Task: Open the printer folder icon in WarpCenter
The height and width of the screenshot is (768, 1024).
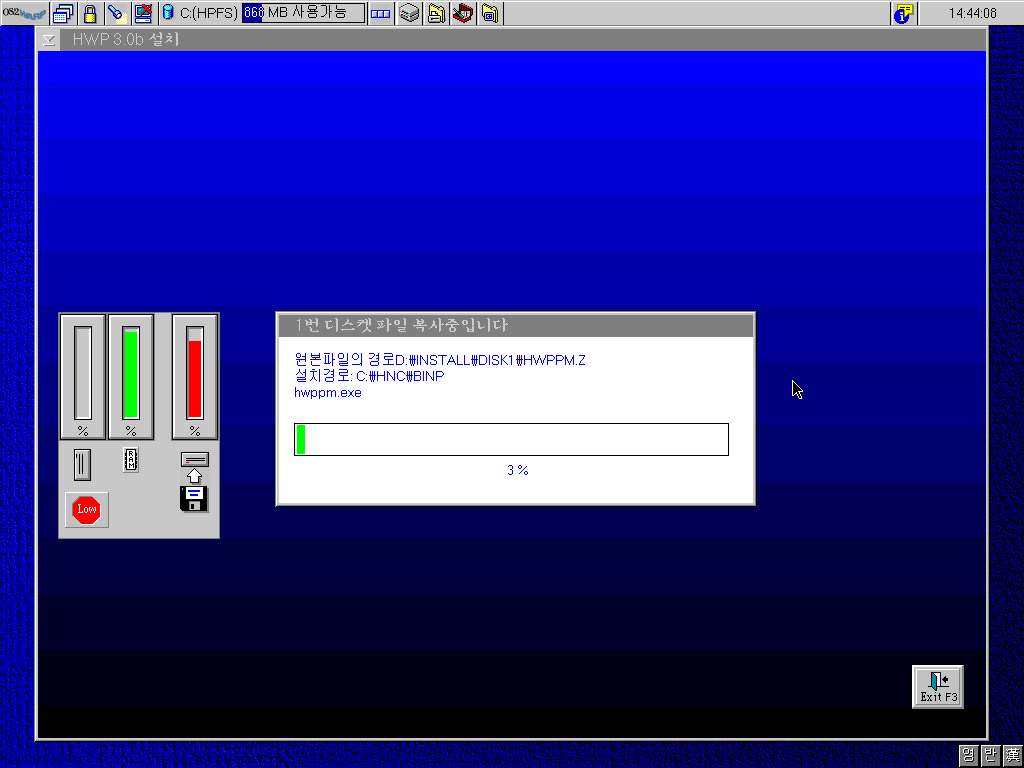Action: tap(436, 13)
